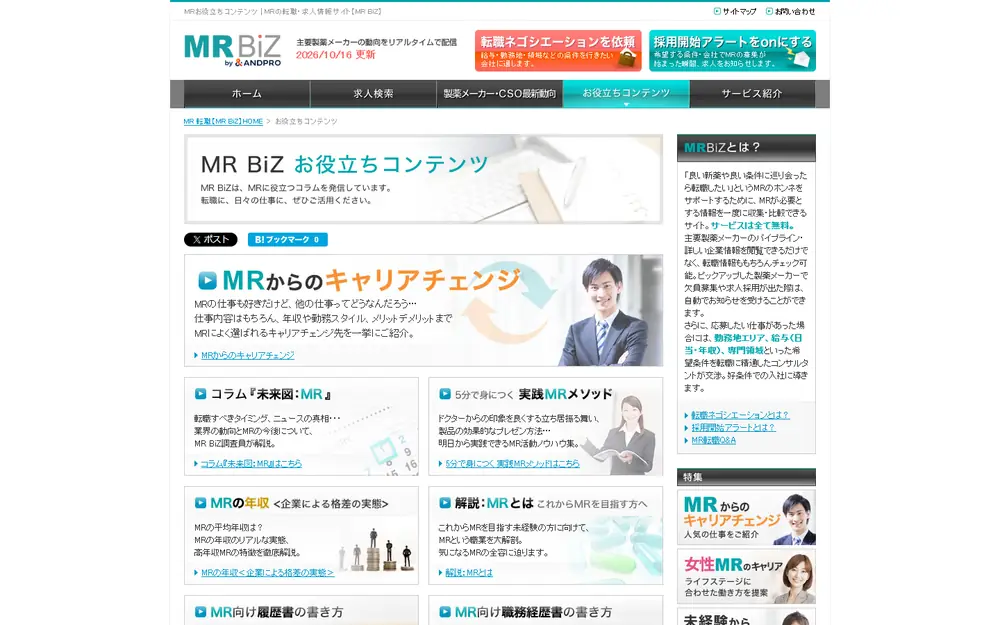The width and height of the screenshot is (1000, 625).
Task: Open the MRからのキャリアチェンジ text link
Action: (x=247, y=355)
